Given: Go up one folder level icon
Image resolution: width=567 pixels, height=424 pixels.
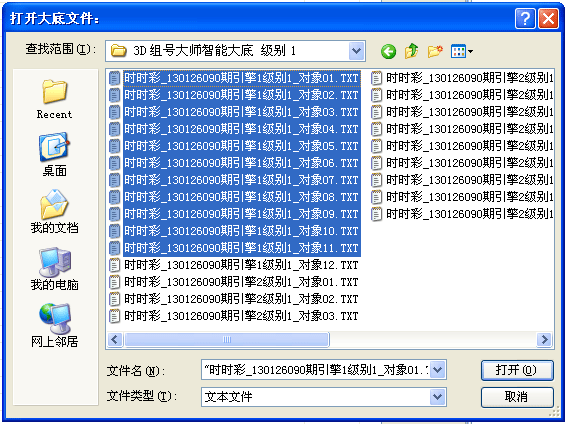Looking at the screenshot, I should [412, 51].
